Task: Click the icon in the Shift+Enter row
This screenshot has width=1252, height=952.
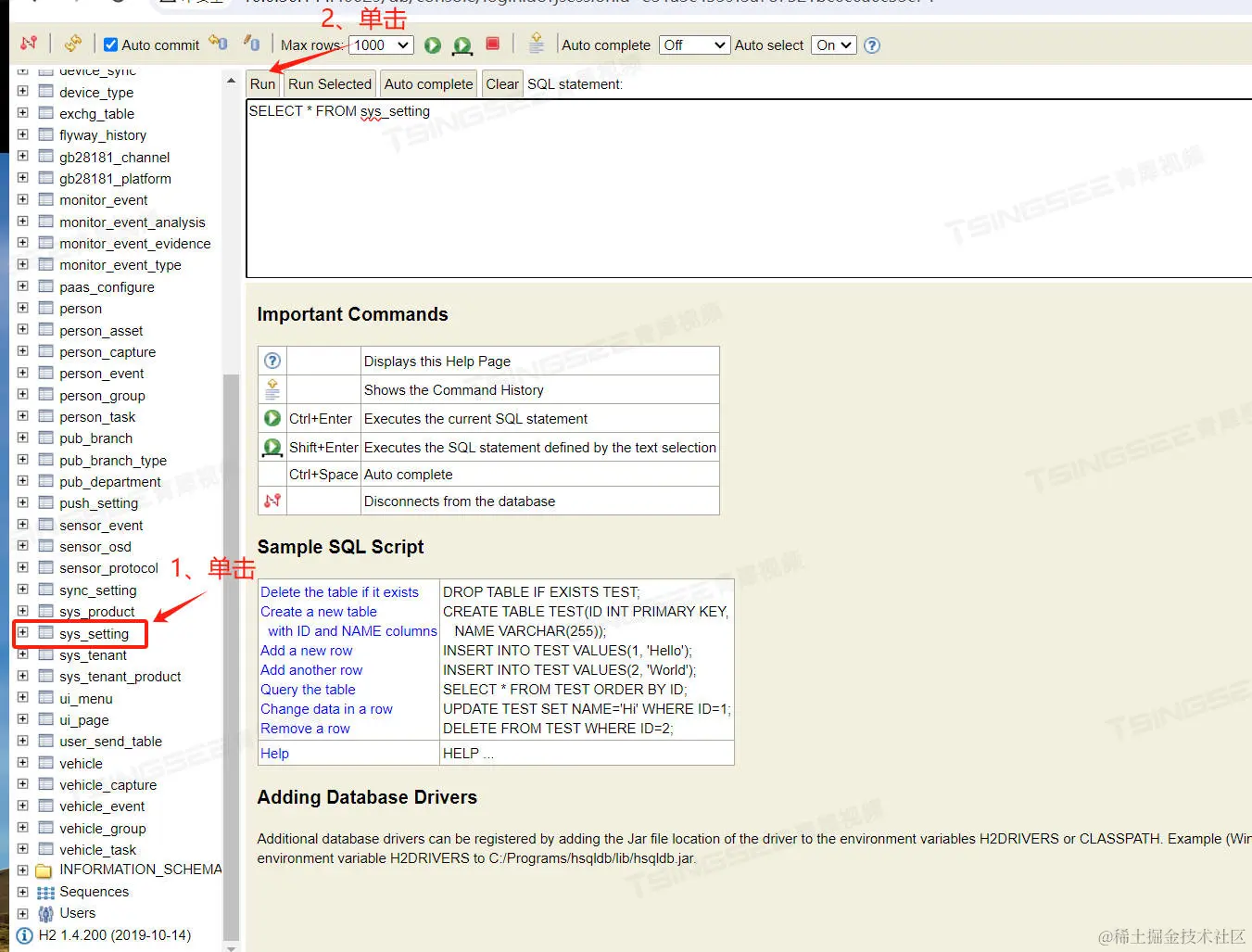Action: (272, 447)
